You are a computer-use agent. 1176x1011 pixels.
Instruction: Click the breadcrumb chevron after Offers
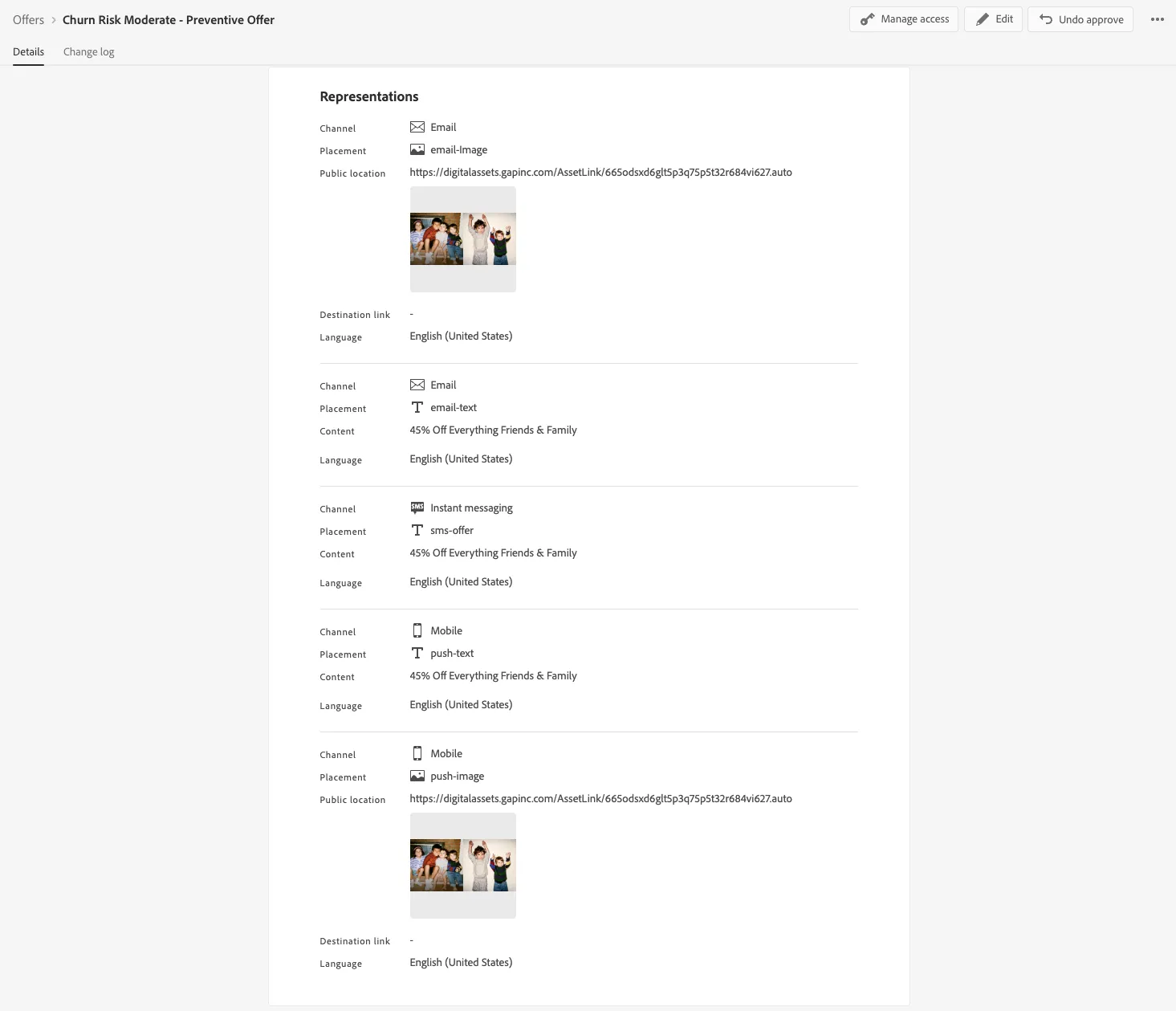[54, 20]
